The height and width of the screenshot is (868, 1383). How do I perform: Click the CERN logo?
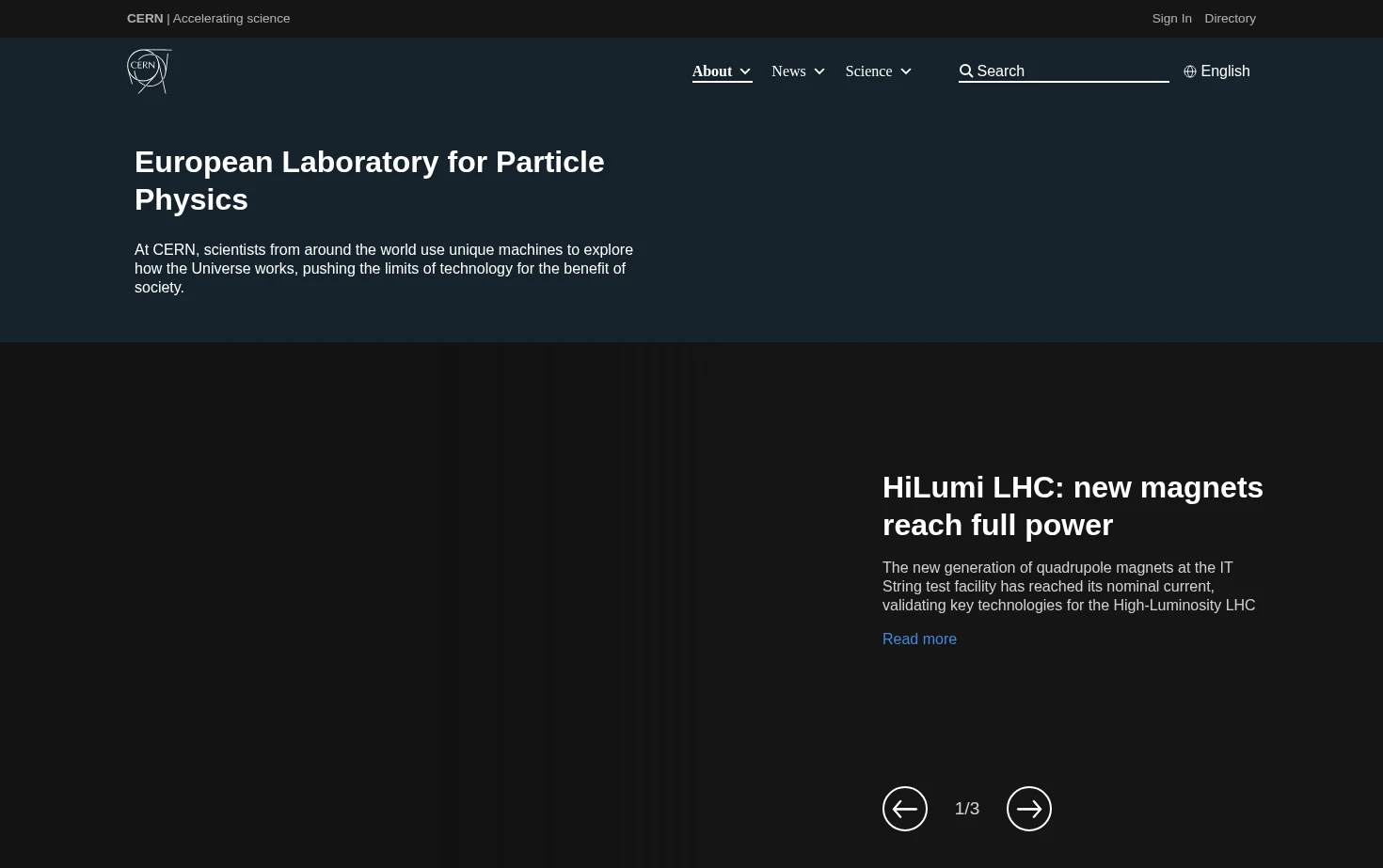150,71
